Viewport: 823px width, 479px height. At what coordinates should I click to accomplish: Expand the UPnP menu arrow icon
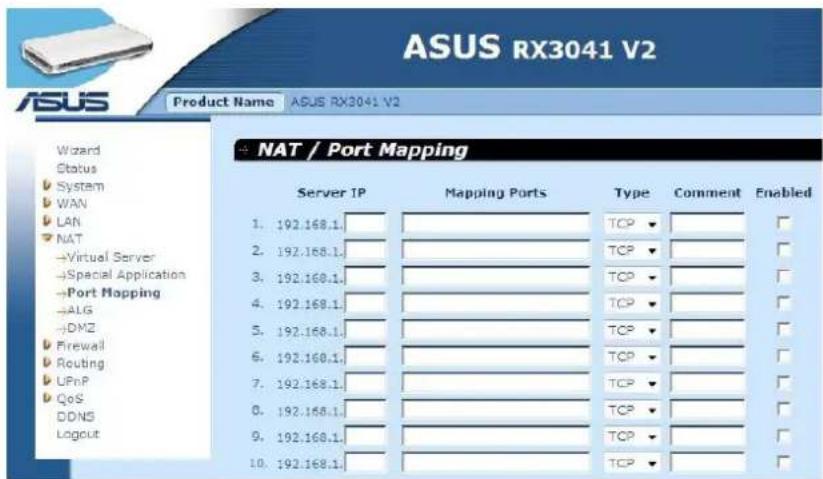point(47,380)
